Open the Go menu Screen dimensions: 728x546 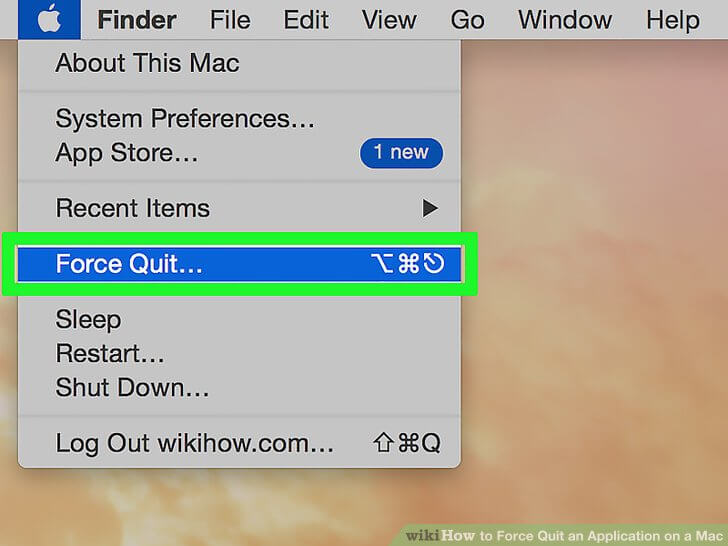[x=468, y=20]
